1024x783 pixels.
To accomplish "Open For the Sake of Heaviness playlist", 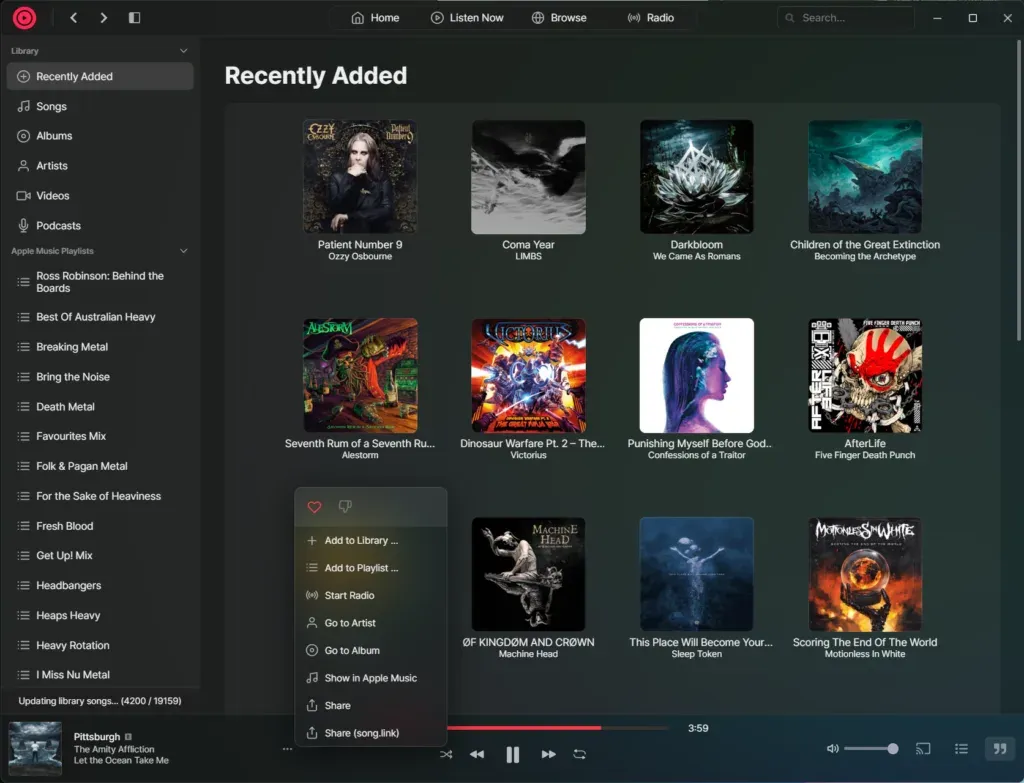I will click(x=100, y=496).
